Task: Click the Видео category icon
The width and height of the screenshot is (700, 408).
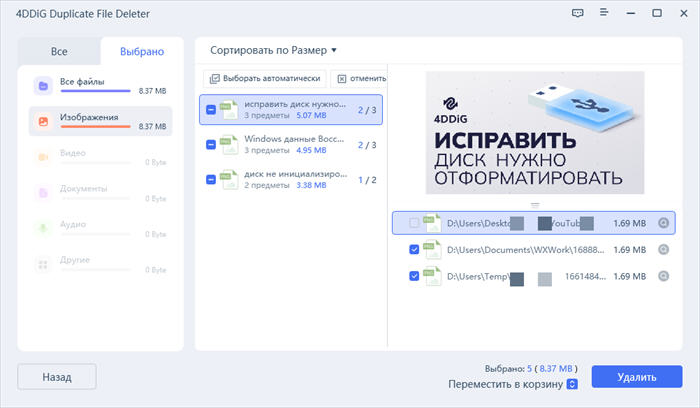Action: (x=43, y=157)
